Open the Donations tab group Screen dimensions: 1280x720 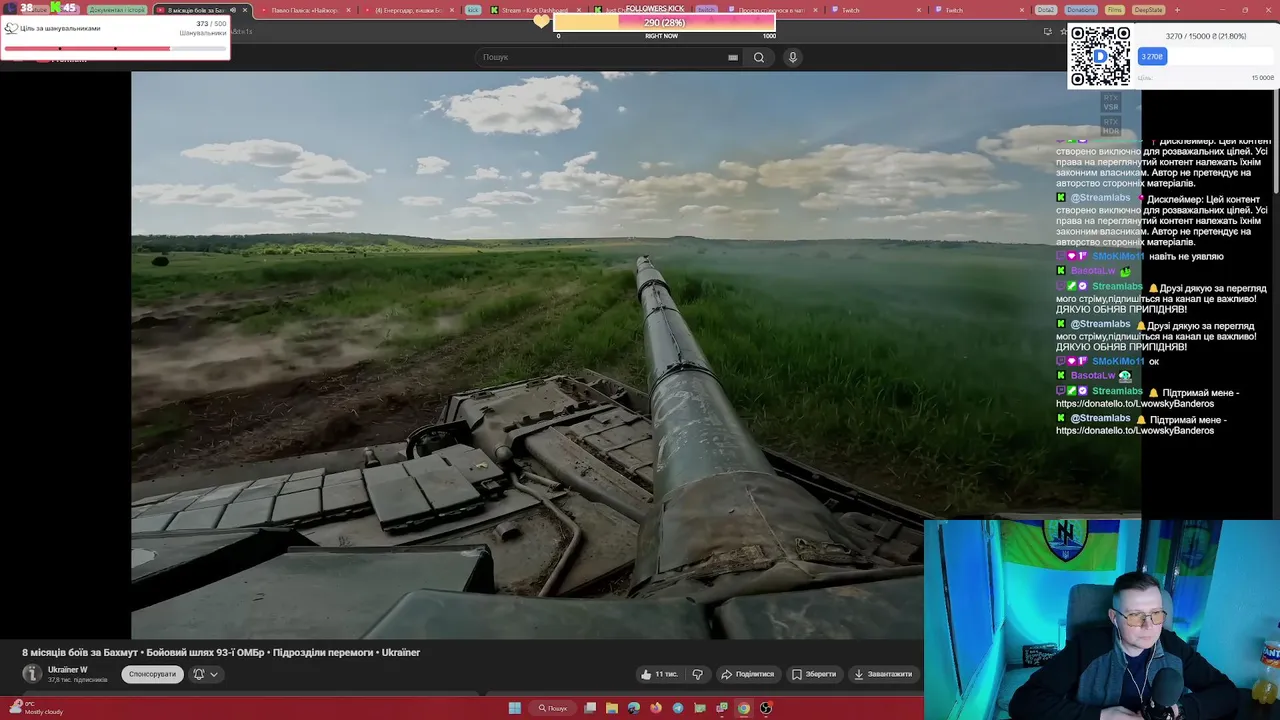tap(1080, 10)
